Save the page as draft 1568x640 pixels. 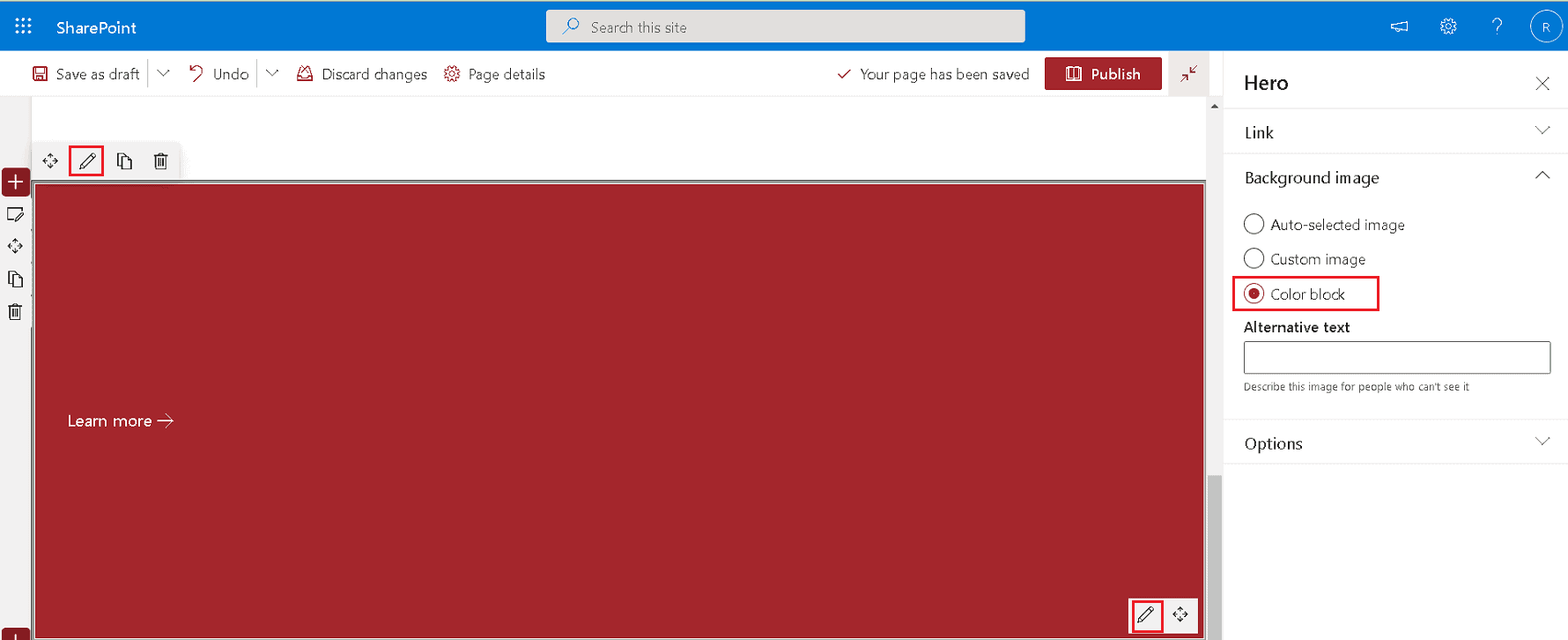(x=85, y=74)
